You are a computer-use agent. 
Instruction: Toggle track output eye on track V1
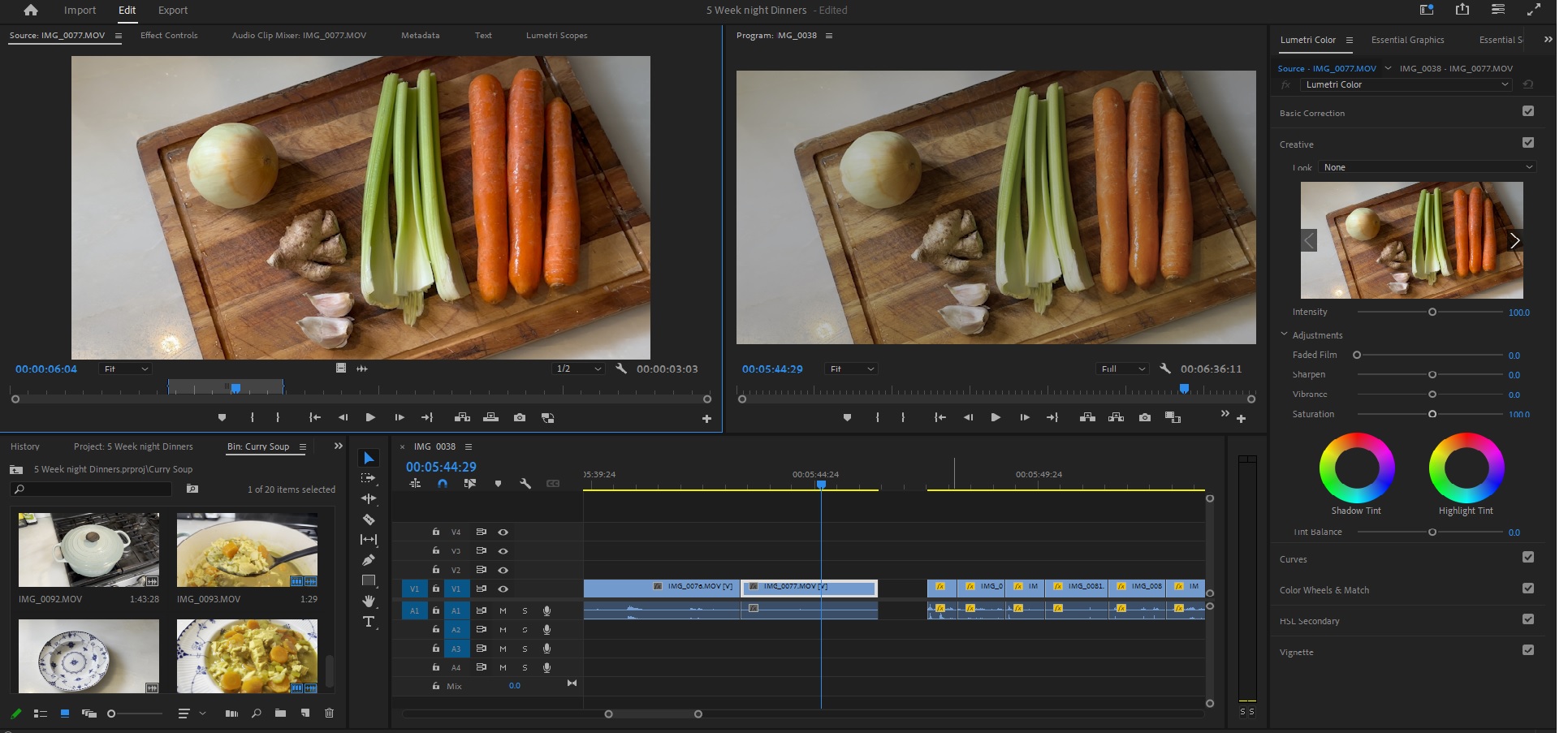click(x=503, y=589)
